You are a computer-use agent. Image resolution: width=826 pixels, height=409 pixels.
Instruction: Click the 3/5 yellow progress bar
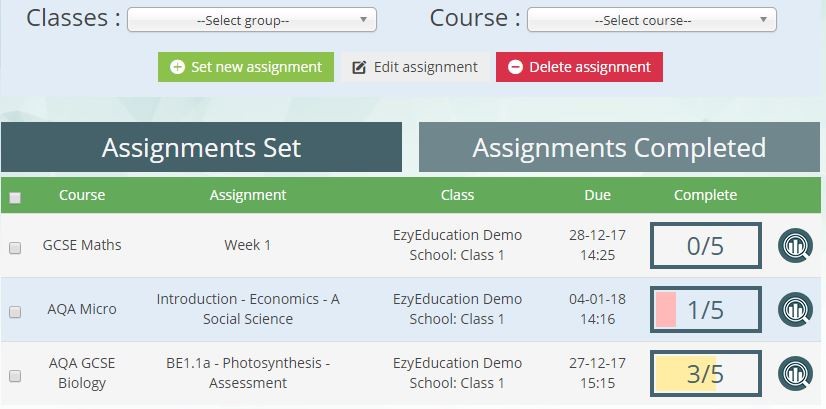click(706, 374)
